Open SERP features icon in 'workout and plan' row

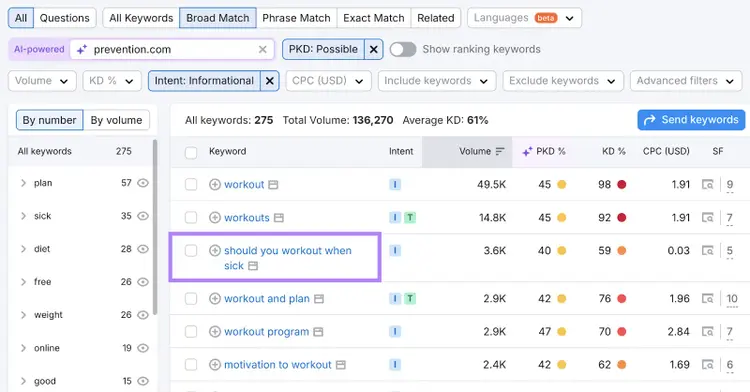pos(707,299)
